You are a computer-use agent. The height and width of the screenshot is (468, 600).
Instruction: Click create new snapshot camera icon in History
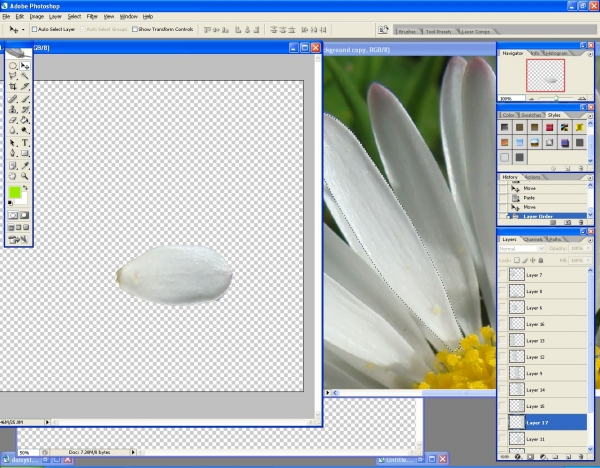pos(567,222)
